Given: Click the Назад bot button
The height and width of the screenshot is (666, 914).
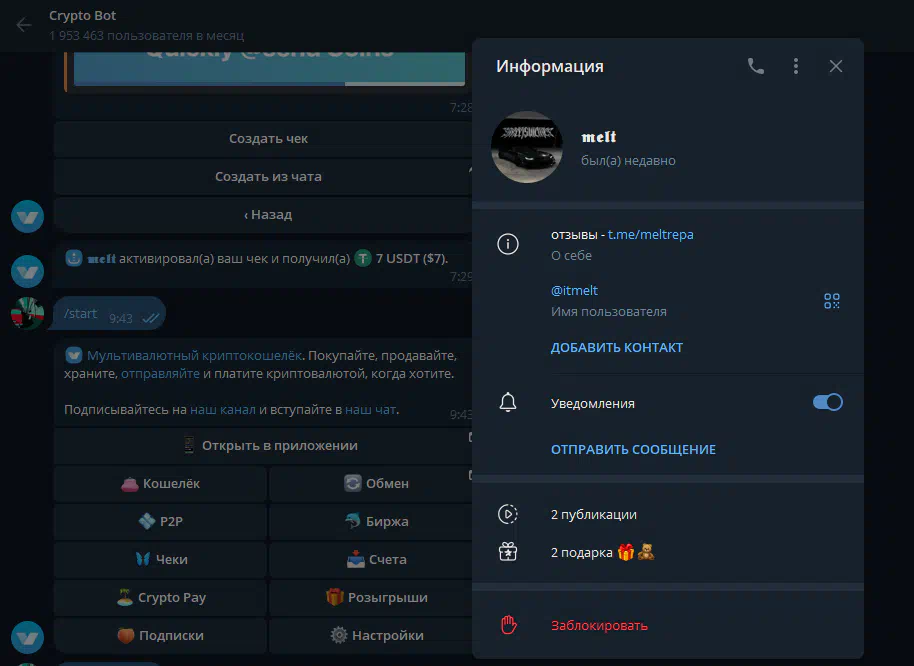Looking at the screenshot, I should (x=263, y=214).
